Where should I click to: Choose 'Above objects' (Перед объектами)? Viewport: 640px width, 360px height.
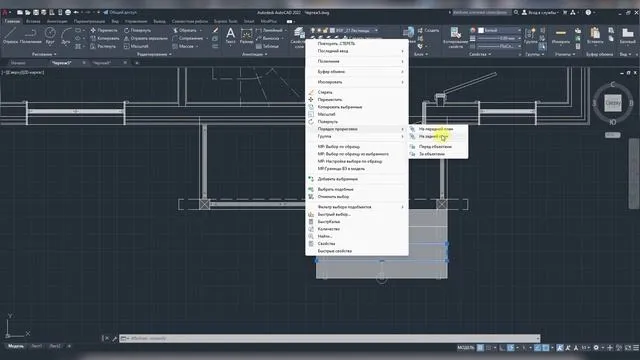[438, 147]
